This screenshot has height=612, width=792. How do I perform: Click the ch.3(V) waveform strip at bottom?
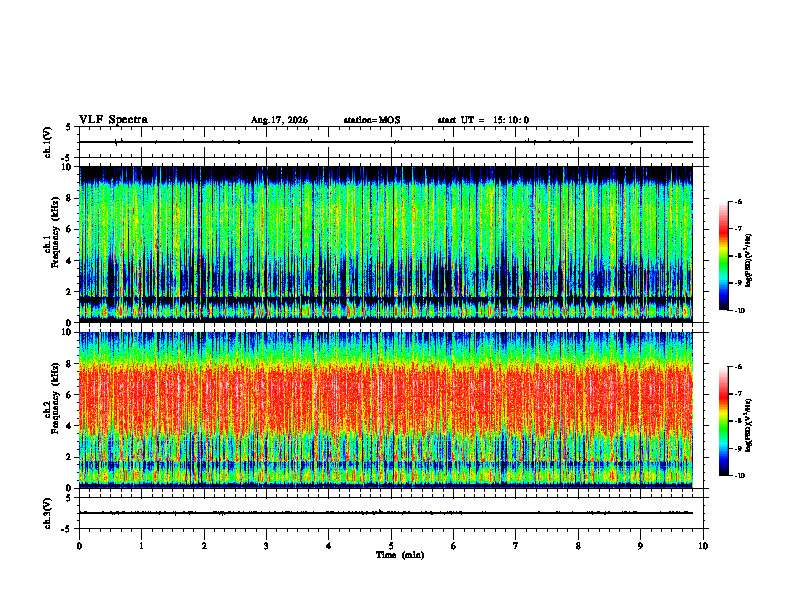[385, 513]
